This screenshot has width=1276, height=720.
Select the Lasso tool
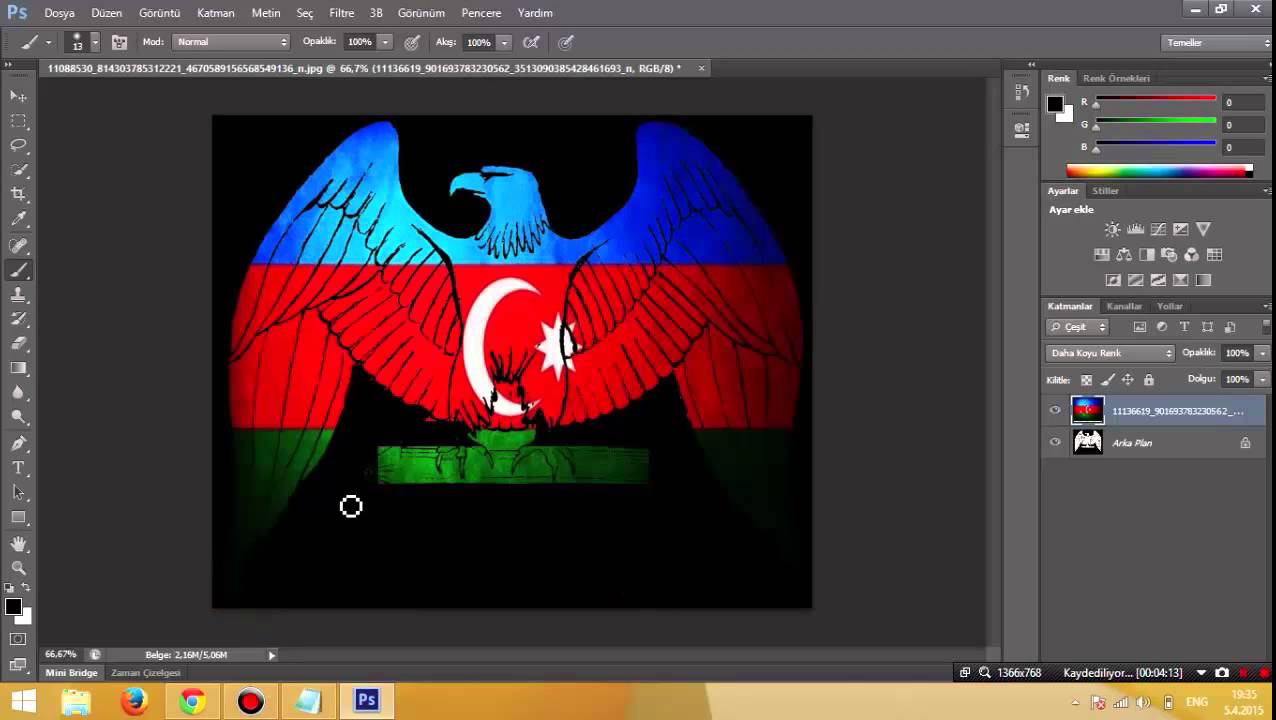pyautogui.click(x=18, y=146)
